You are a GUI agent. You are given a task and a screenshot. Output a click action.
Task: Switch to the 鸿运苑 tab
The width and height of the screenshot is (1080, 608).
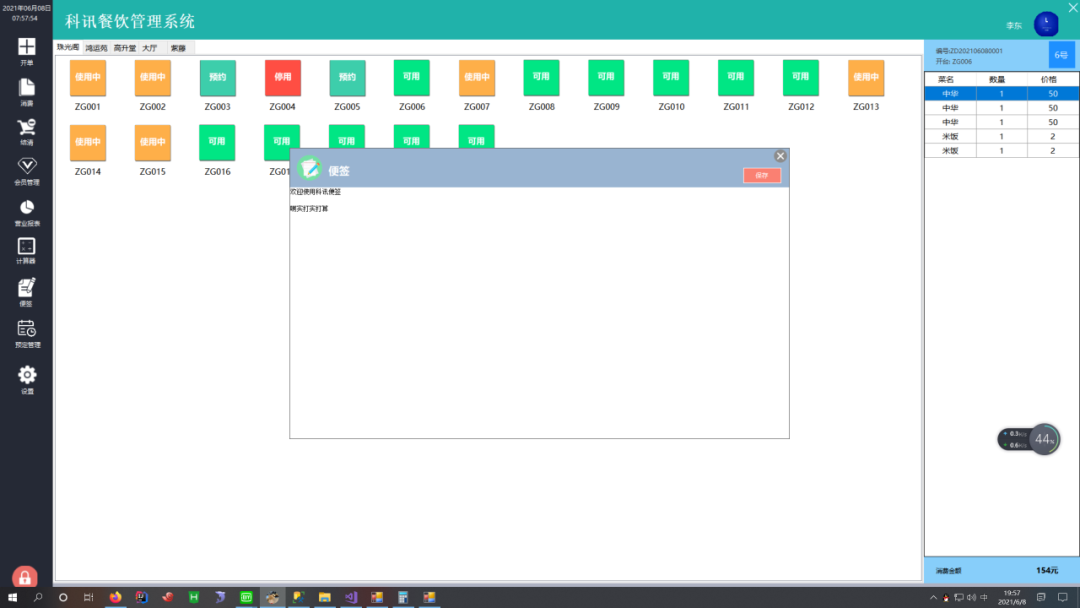pyautogui.click(x=96, y=48)
